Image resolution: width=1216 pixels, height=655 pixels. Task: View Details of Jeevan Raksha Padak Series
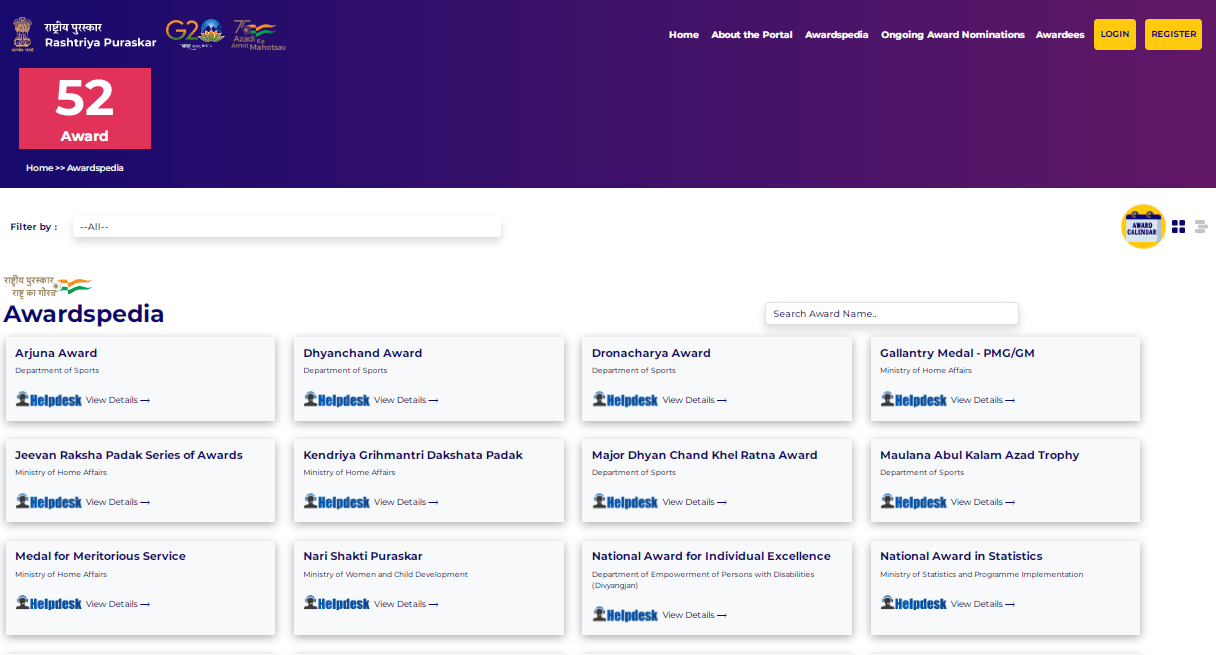[x=118, y=502]
